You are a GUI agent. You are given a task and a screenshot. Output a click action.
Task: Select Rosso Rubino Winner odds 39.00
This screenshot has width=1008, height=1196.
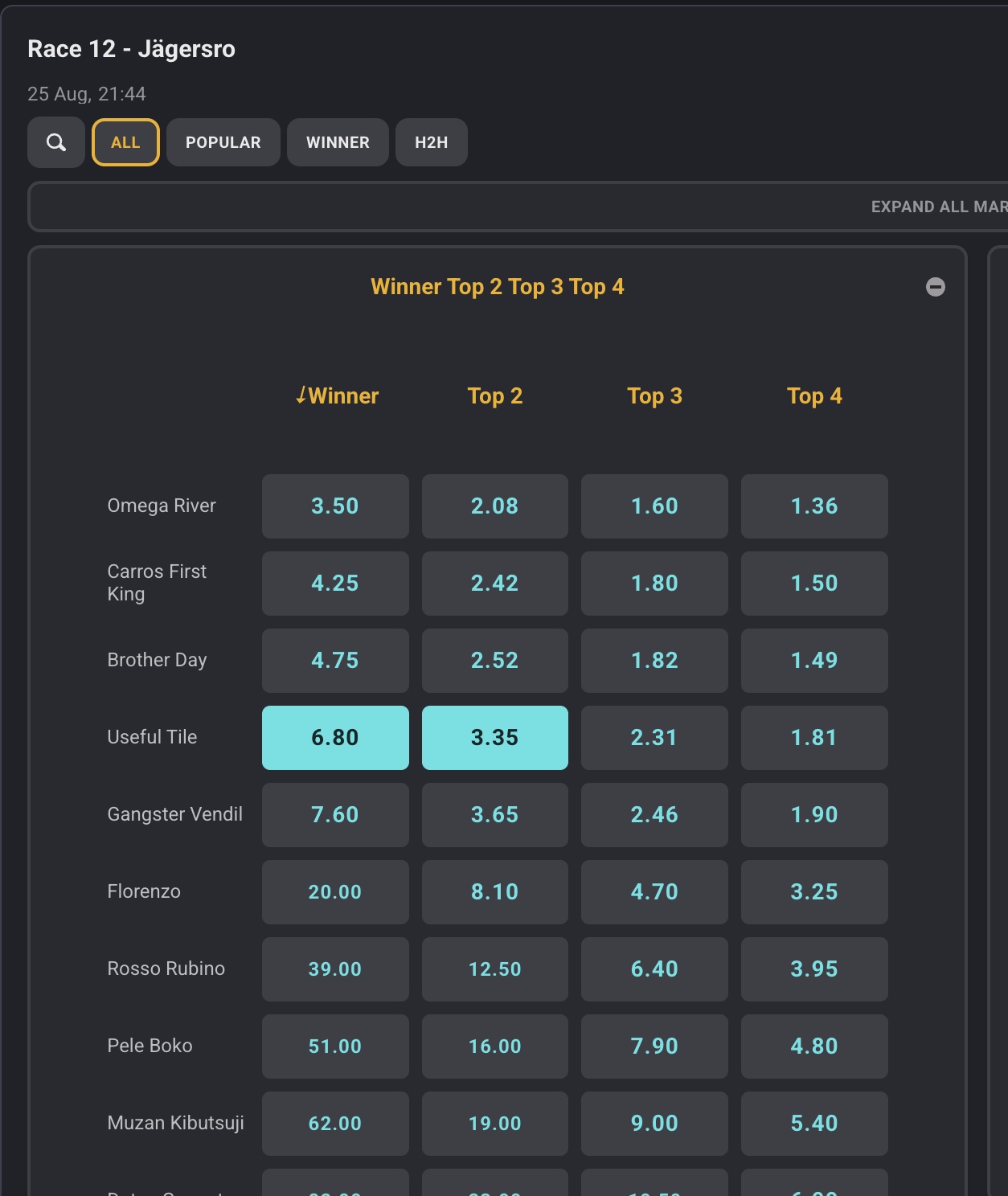coord(335,969)
